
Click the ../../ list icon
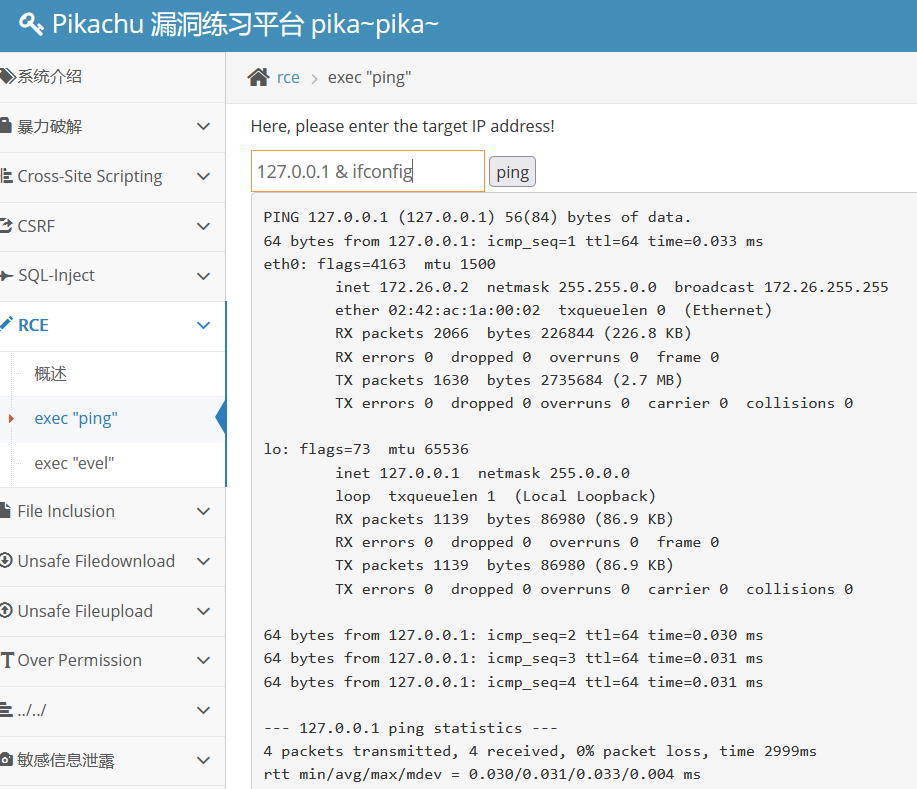point(6,710)
